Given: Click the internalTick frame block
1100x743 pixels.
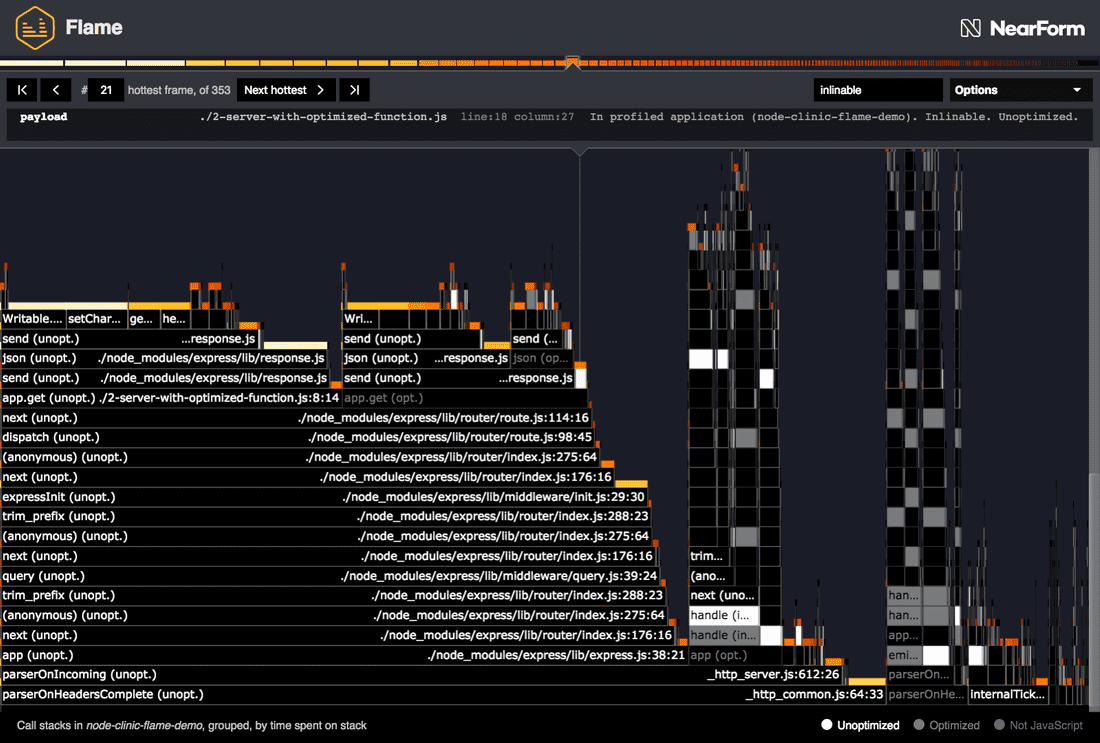Looking at the screenshot, I should (x=1008, y=695).
